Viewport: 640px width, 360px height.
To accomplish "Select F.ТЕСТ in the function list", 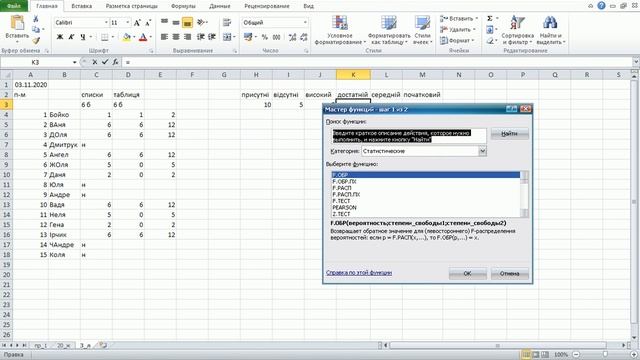I will [341, 201].
